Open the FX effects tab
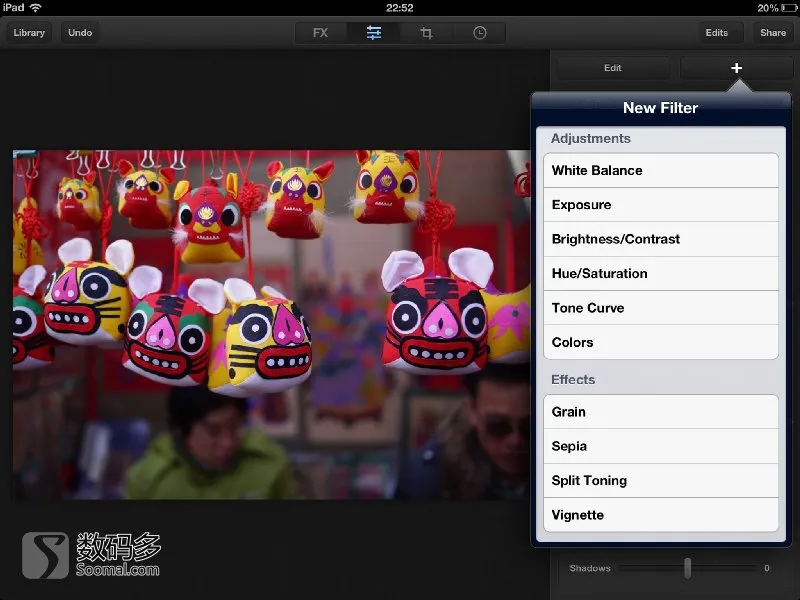 click(x=321, y=33)
